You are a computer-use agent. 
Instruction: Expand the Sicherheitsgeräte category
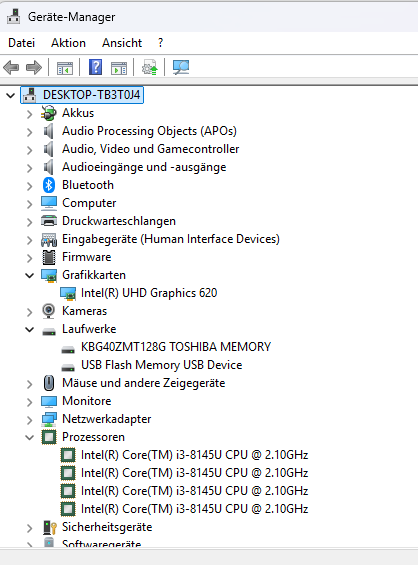30,529
